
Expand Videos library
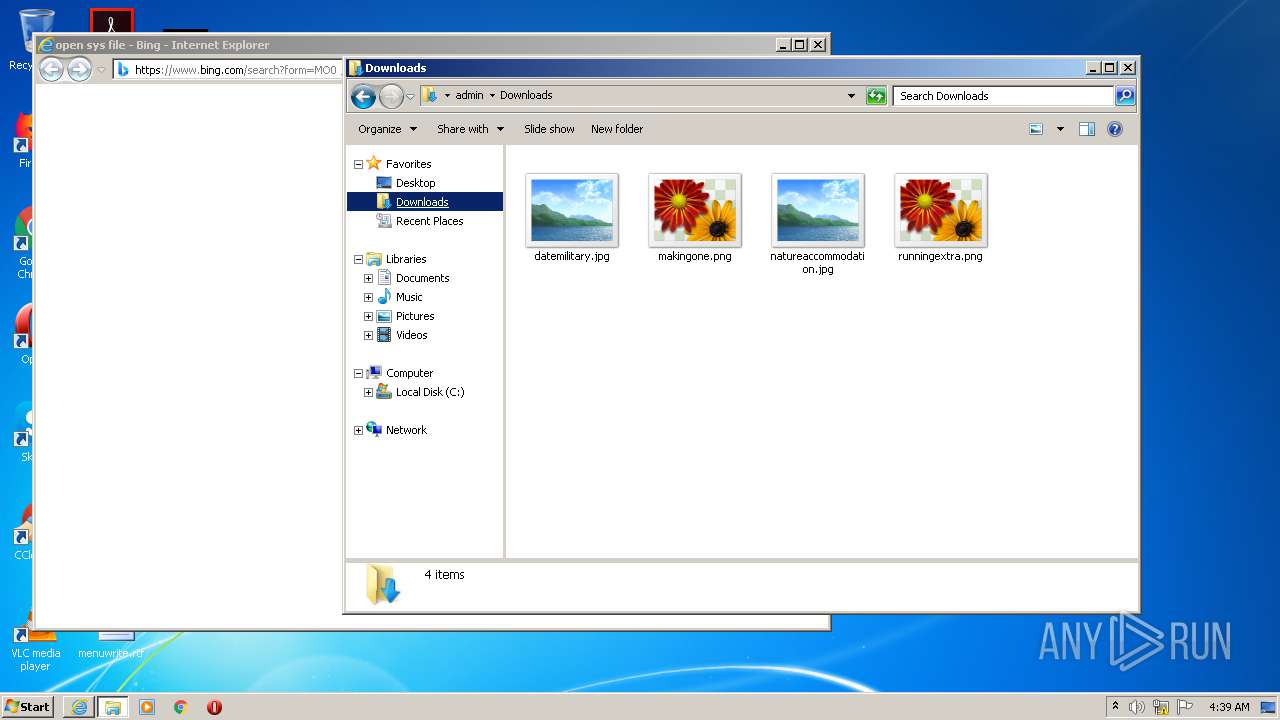coord(368,335)
